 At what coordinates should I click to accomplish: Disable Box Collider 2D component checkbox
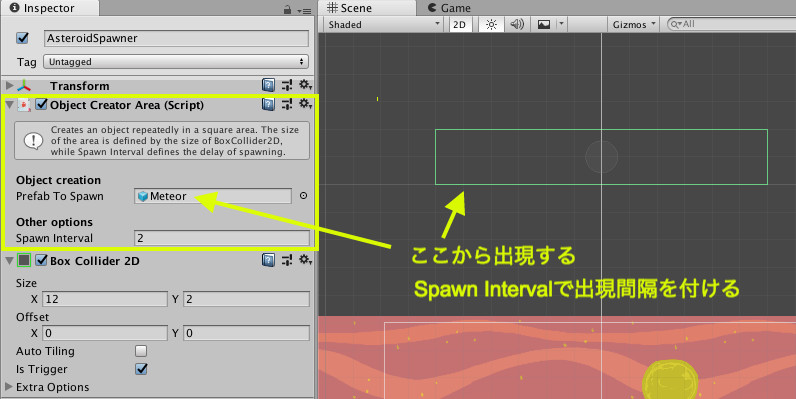(x=42, y=260)
